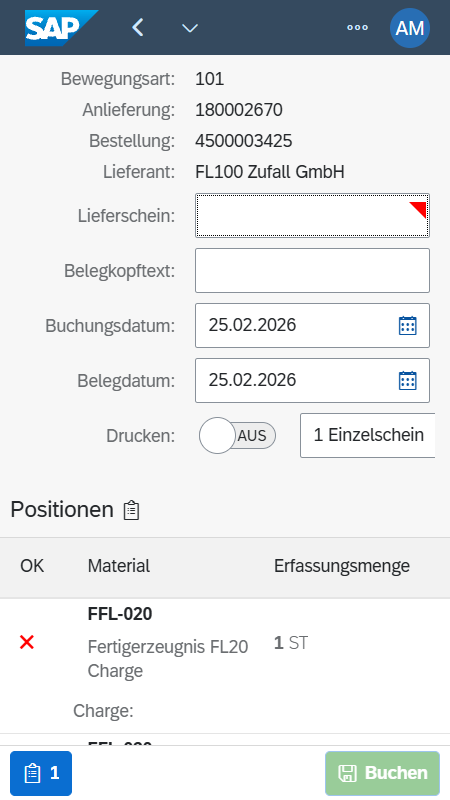Open the AM user avatar menu
Image resolution: width=450 pixels, height=800 pixels.
(x=410, y=28)
